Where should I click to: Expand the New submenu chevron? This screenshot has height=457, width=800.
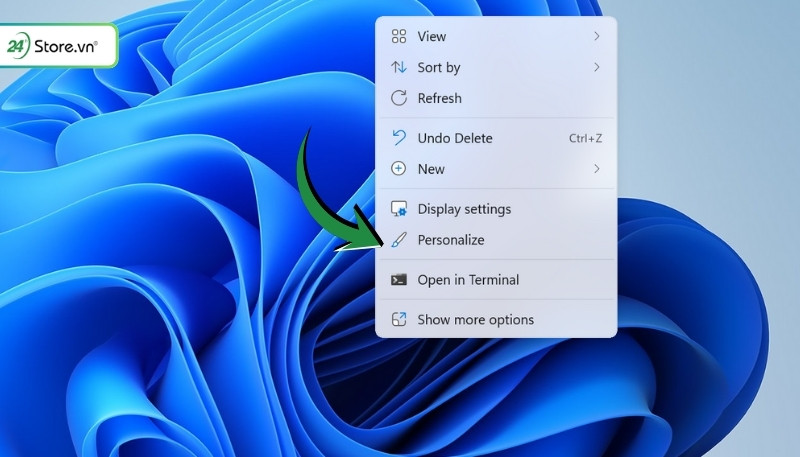tap(597, 169)
